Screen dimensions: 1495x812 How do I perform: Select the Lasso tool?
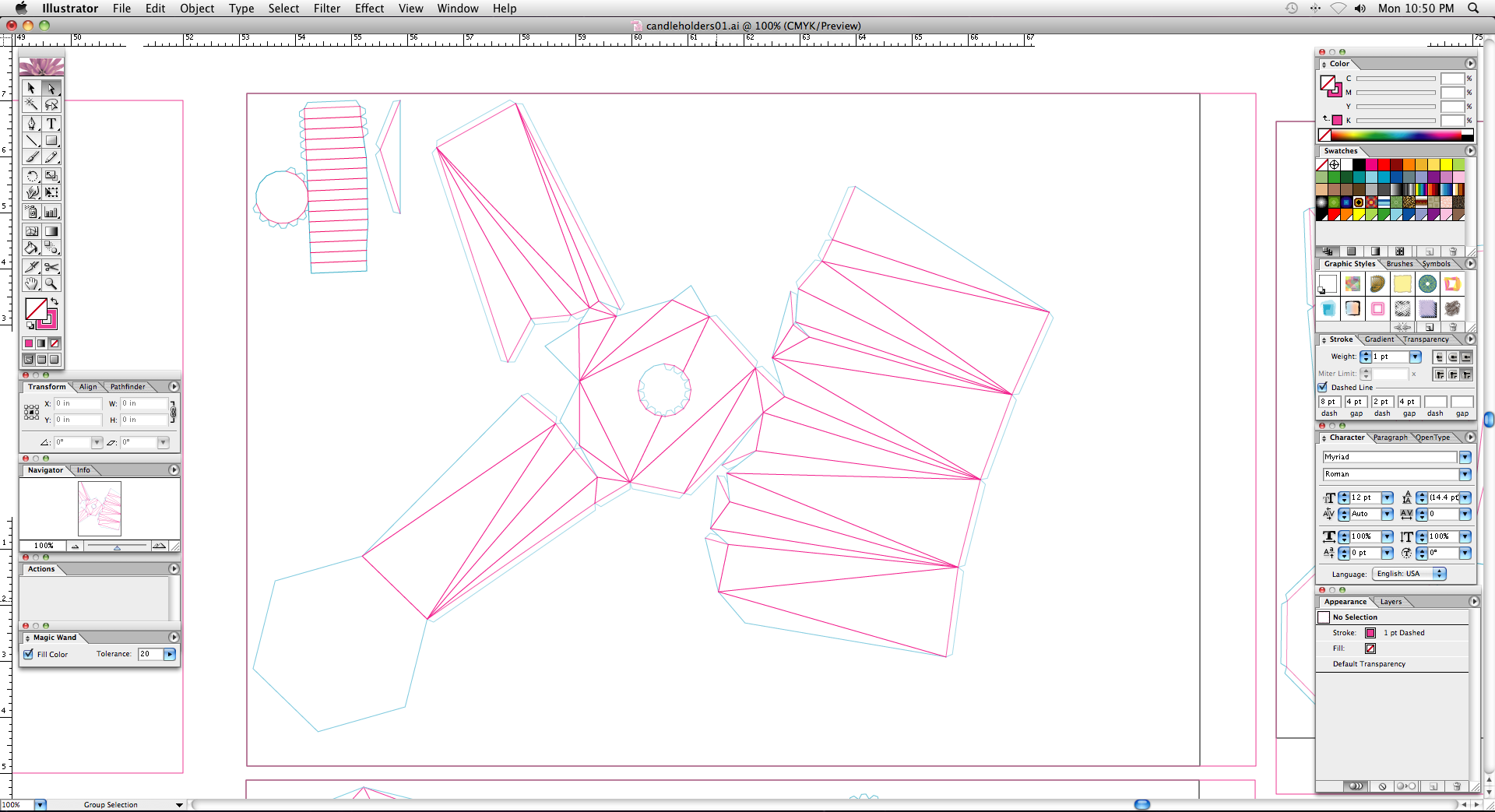[x=51, y=104]
